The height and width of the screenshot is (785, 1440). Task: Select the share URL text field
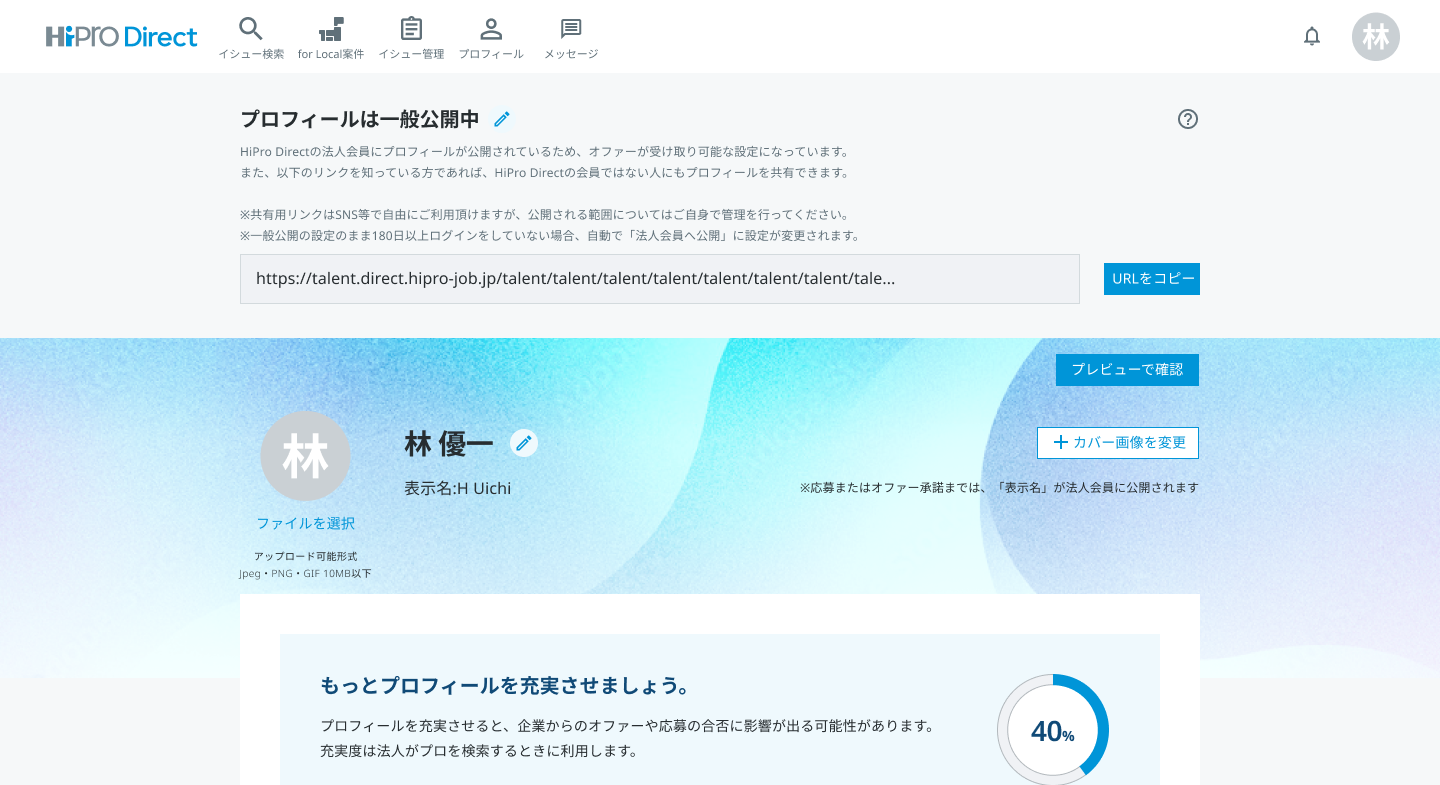pyautogui.click(x=660, y=279)
